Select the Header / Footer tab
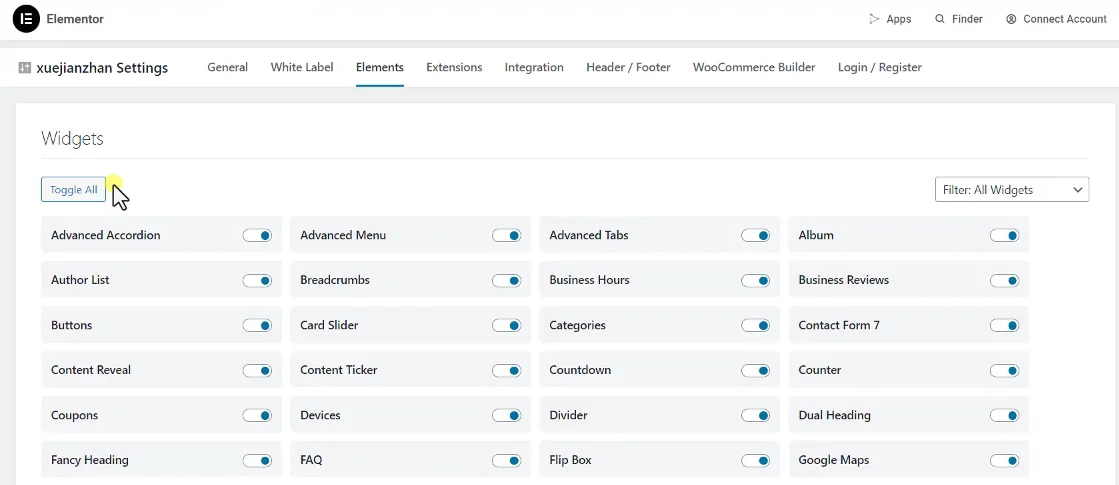Screen dimensions: 1119x485 (628, 67)
